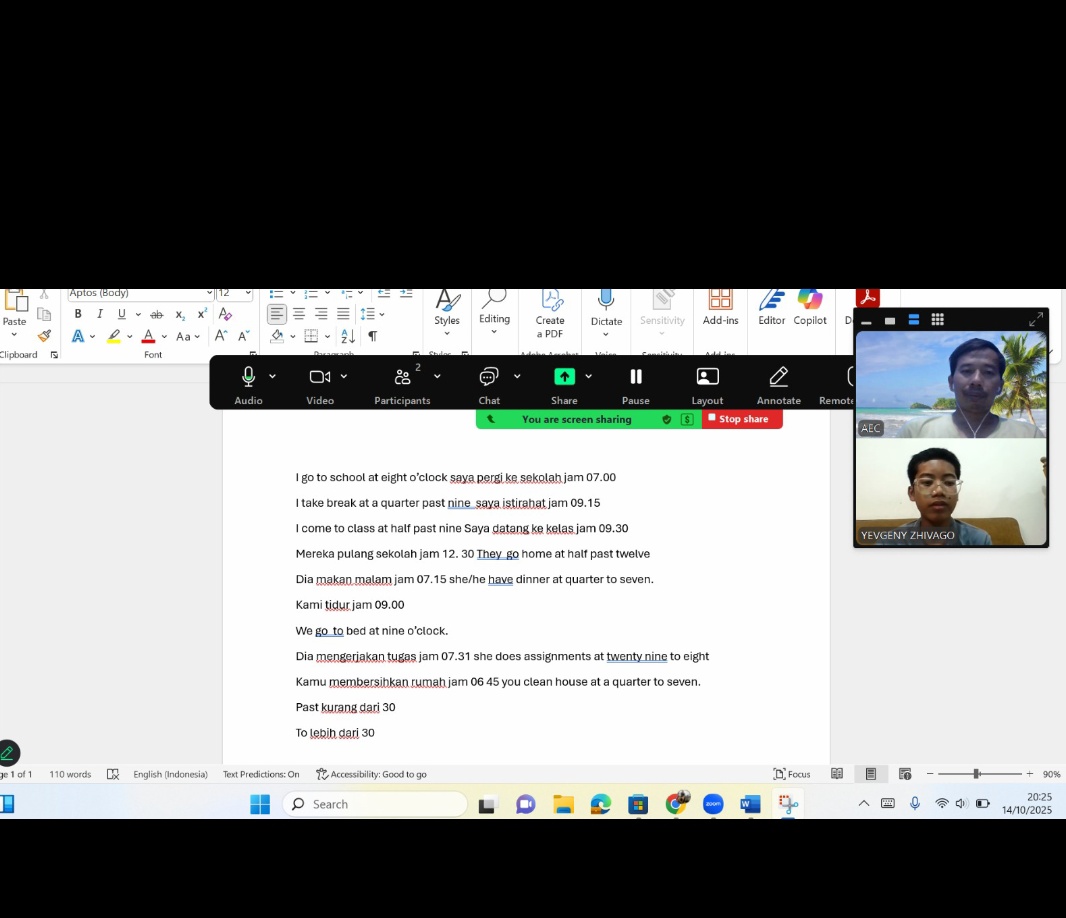1066x918 pixels.
Task: Align text right
Action: pyautogui.click(x=321, y=314)
